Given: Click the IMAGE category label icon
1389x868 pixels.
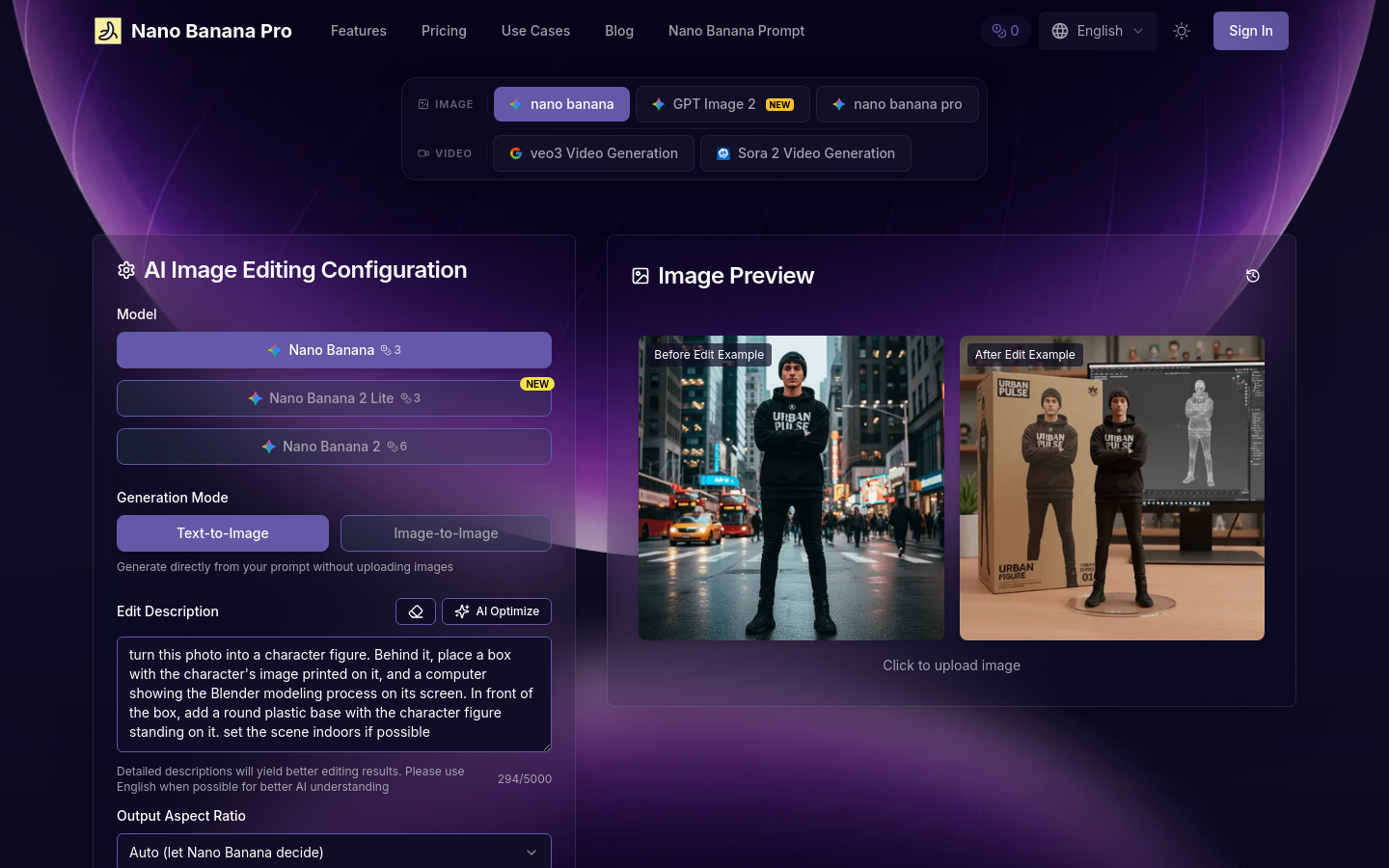Looking at the screenshot, I should [423, 104].
